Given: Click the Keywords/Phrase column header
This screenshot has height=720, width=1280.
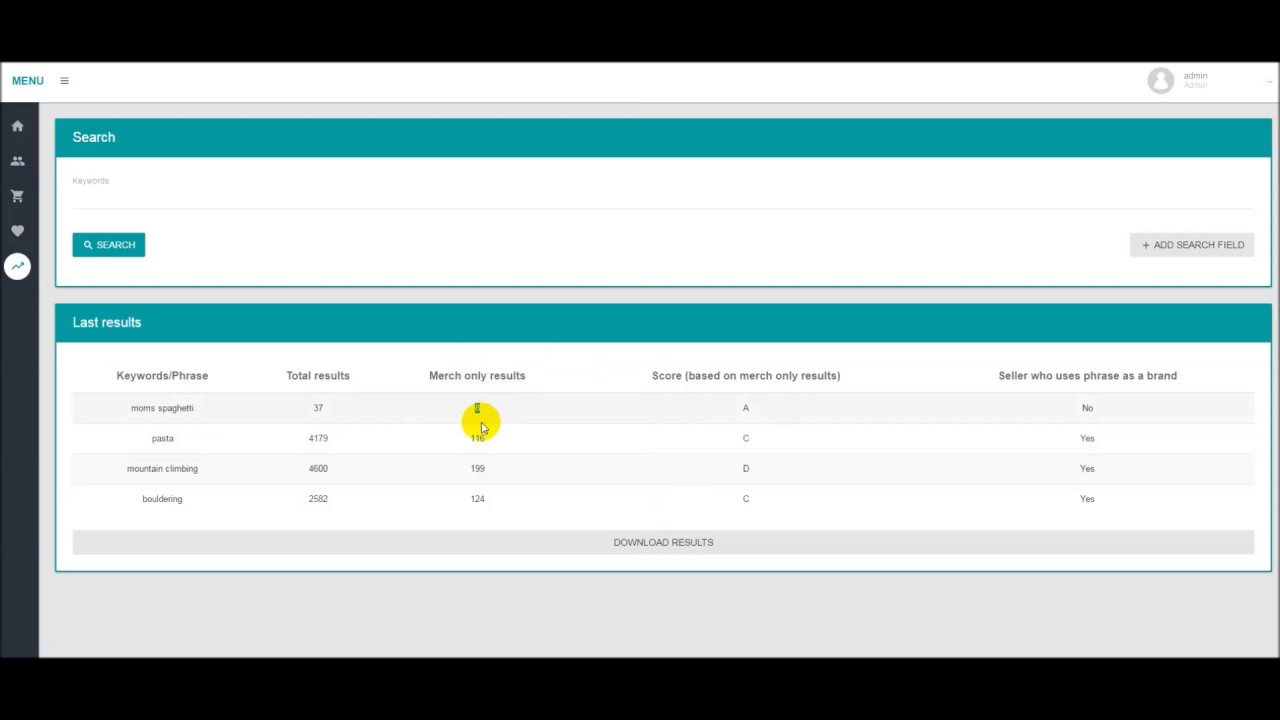Looking at the screenshot, I should pyautogui.click(x=162, y=376).
